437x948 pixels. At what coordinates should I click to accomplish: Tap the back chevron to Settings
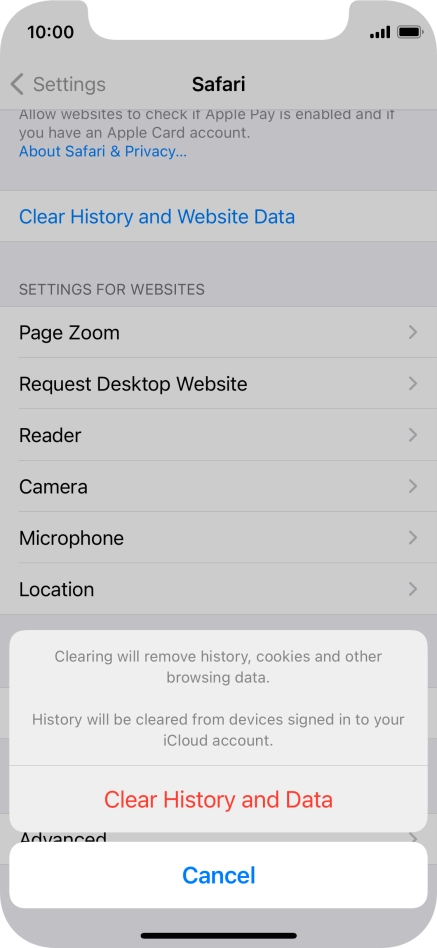click(17, 84)
